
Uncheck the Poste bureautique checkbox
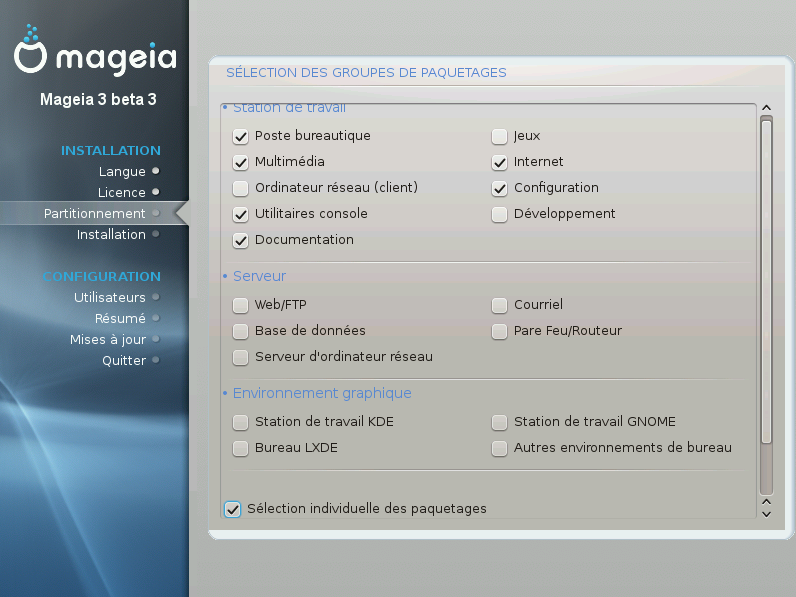240,137
